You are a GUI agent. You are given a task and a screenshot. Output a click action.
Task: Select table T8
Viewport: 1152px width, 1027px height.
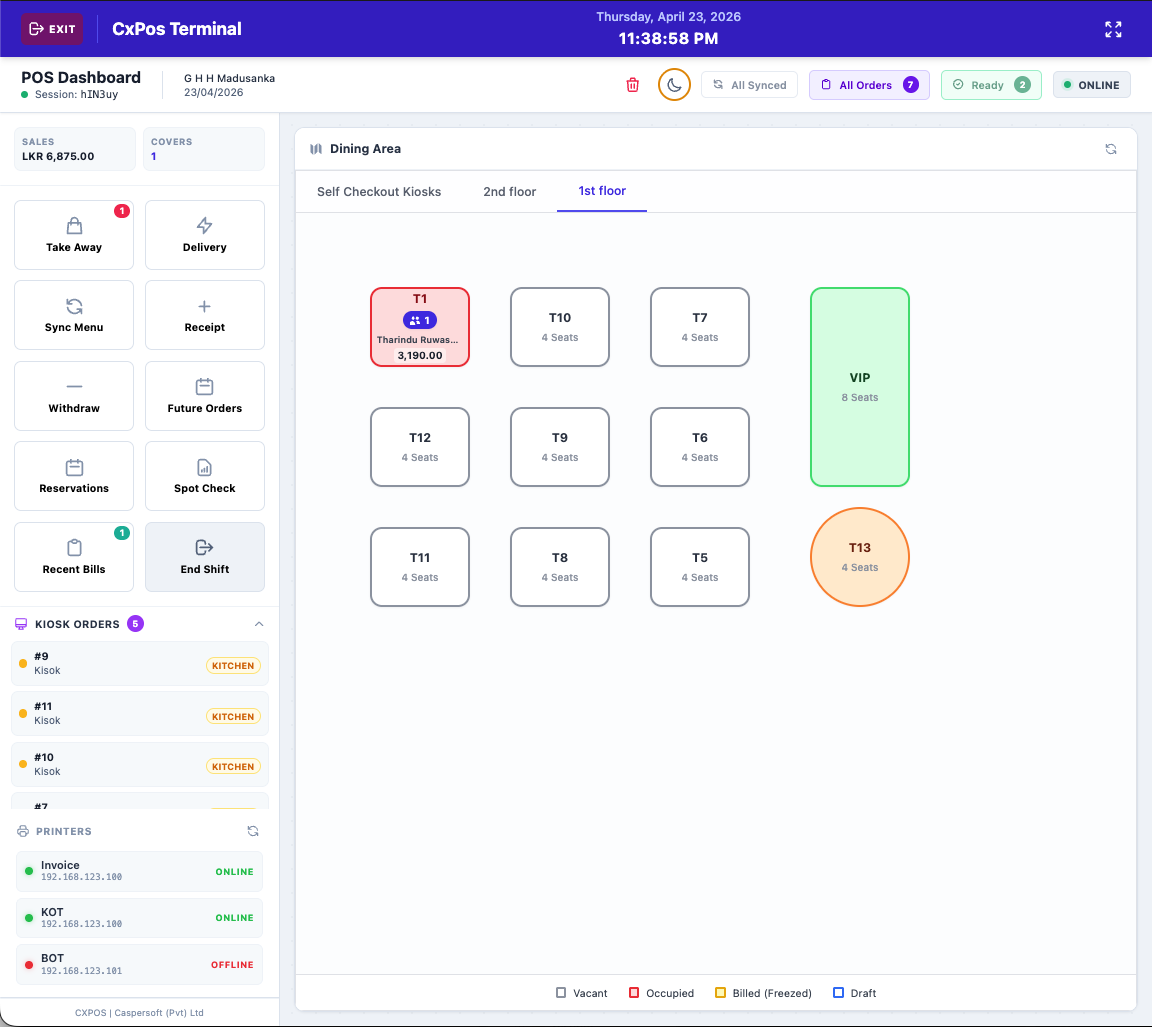tap(560, 567)
